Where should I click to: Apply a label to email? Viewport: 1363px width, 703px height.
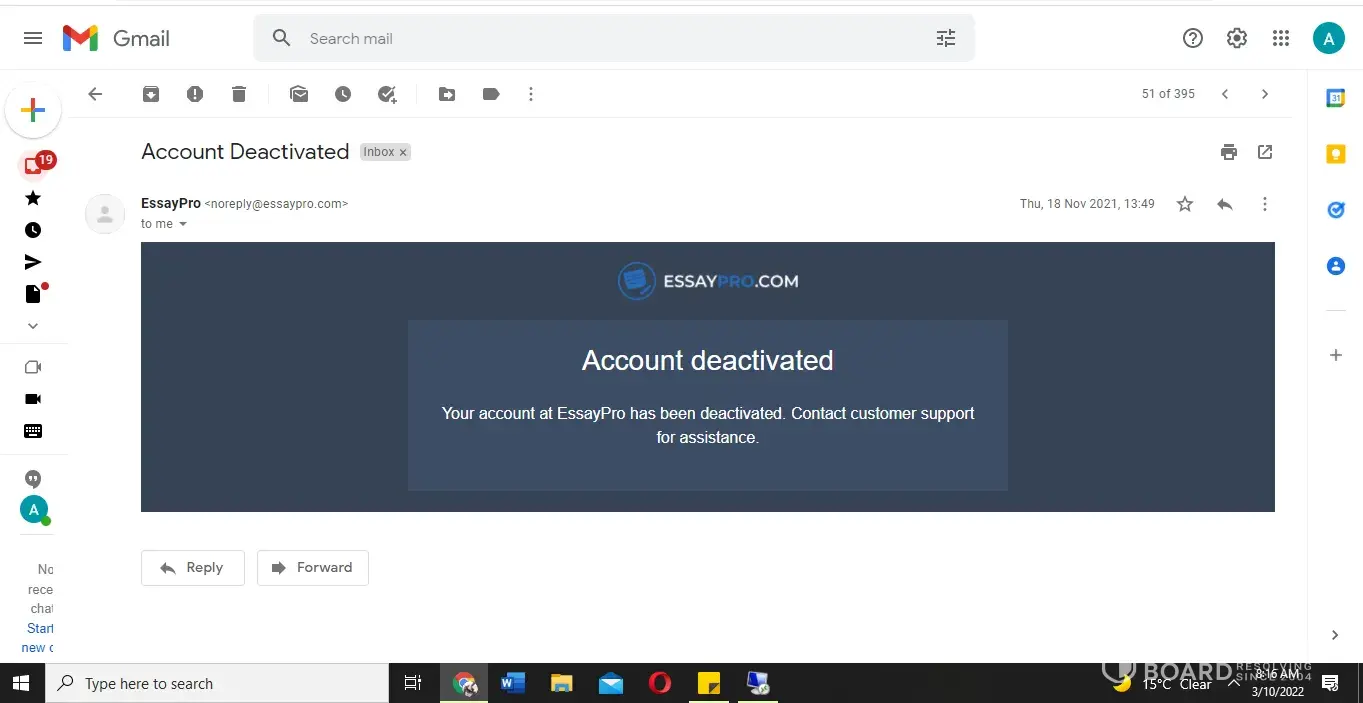[491, 94]
